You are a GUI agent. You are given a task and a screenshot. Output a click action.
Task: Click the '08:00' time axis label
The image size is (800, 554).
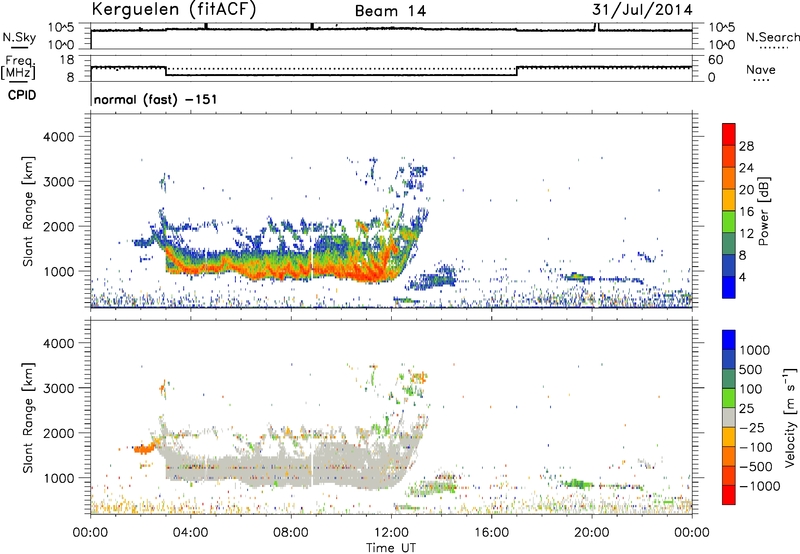[291, 532]
